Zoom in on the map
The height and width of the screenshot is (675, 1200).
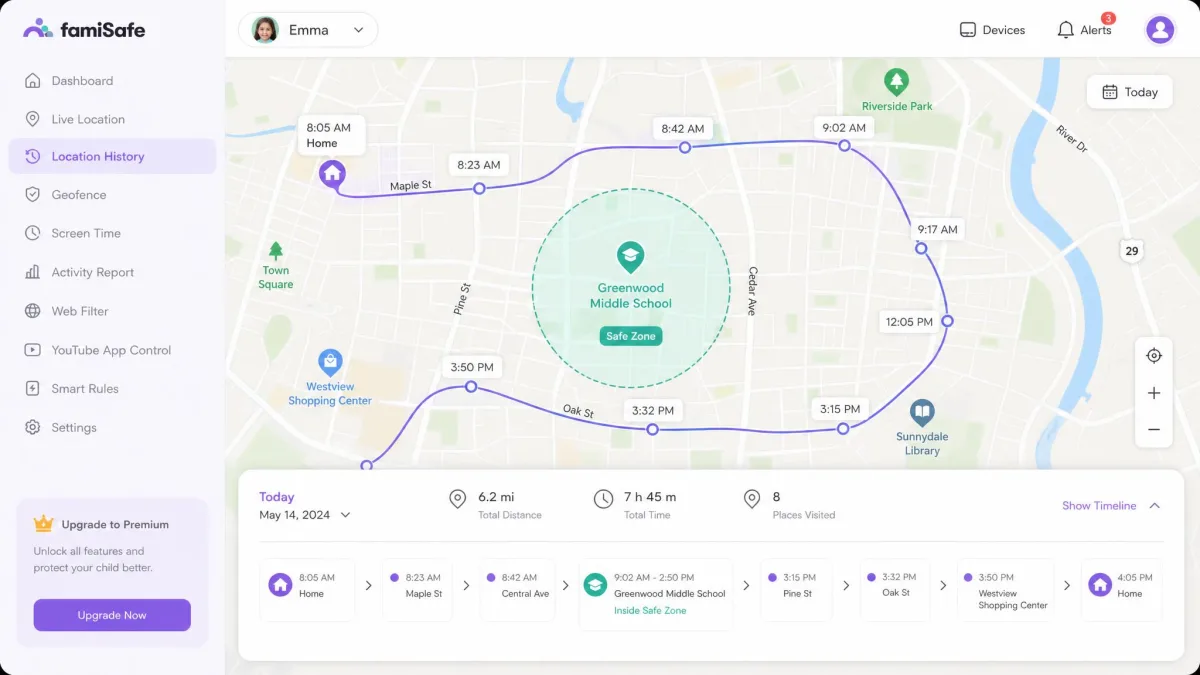pos(1154,393)
